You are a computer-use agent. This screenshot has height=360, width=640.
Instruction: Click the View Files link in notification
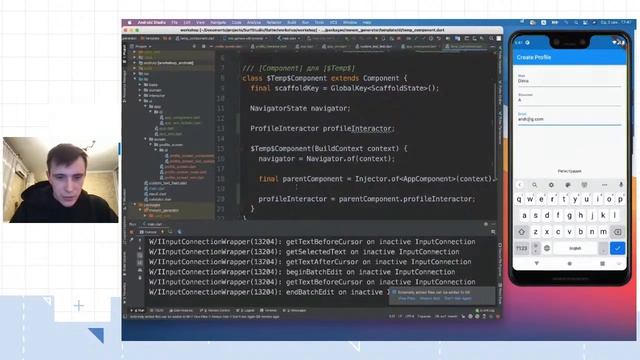click(x=407, y=298)
